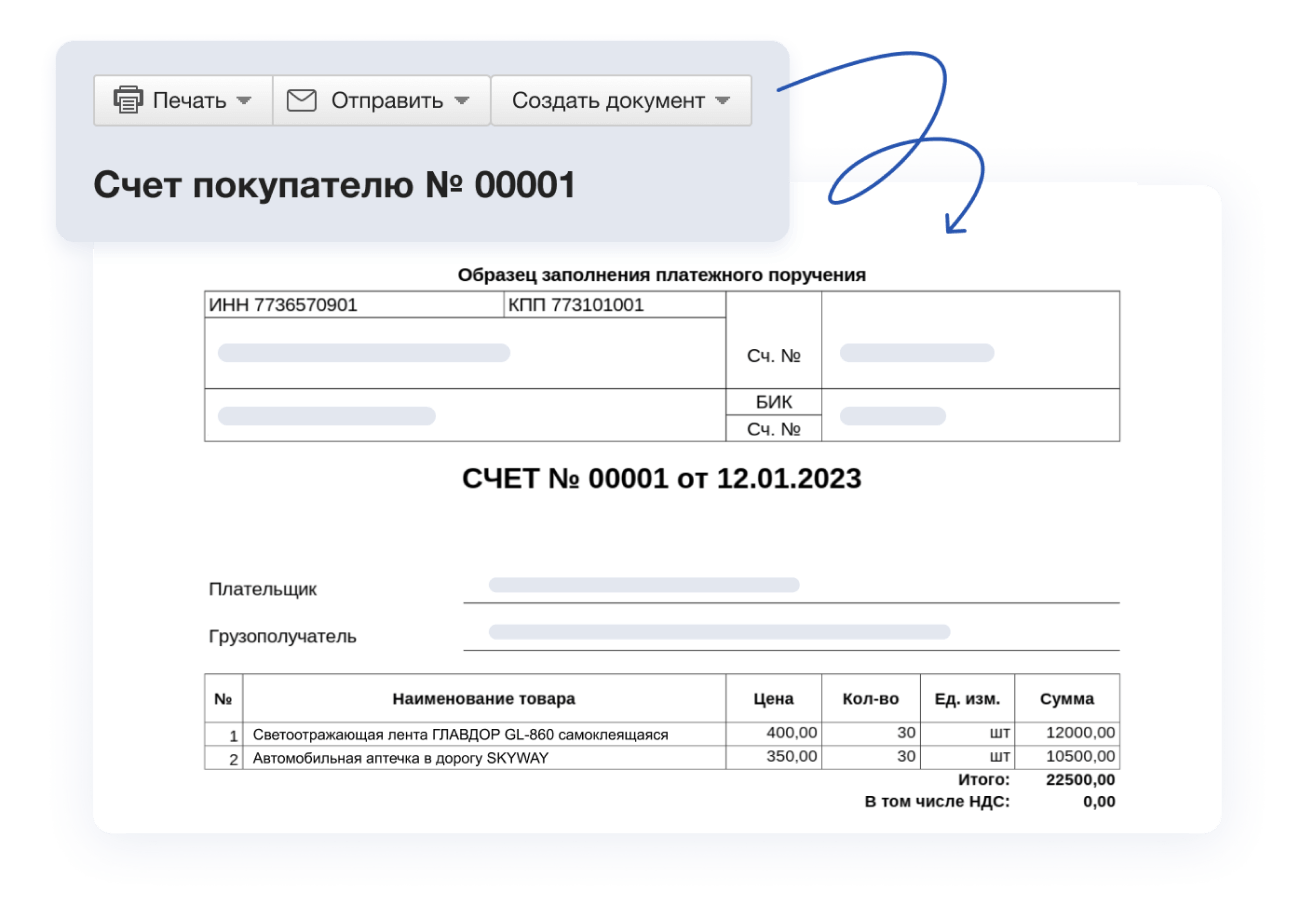Click the № column header
The width and height of the screenshot is (1300, 916).
tap(223, 699)
